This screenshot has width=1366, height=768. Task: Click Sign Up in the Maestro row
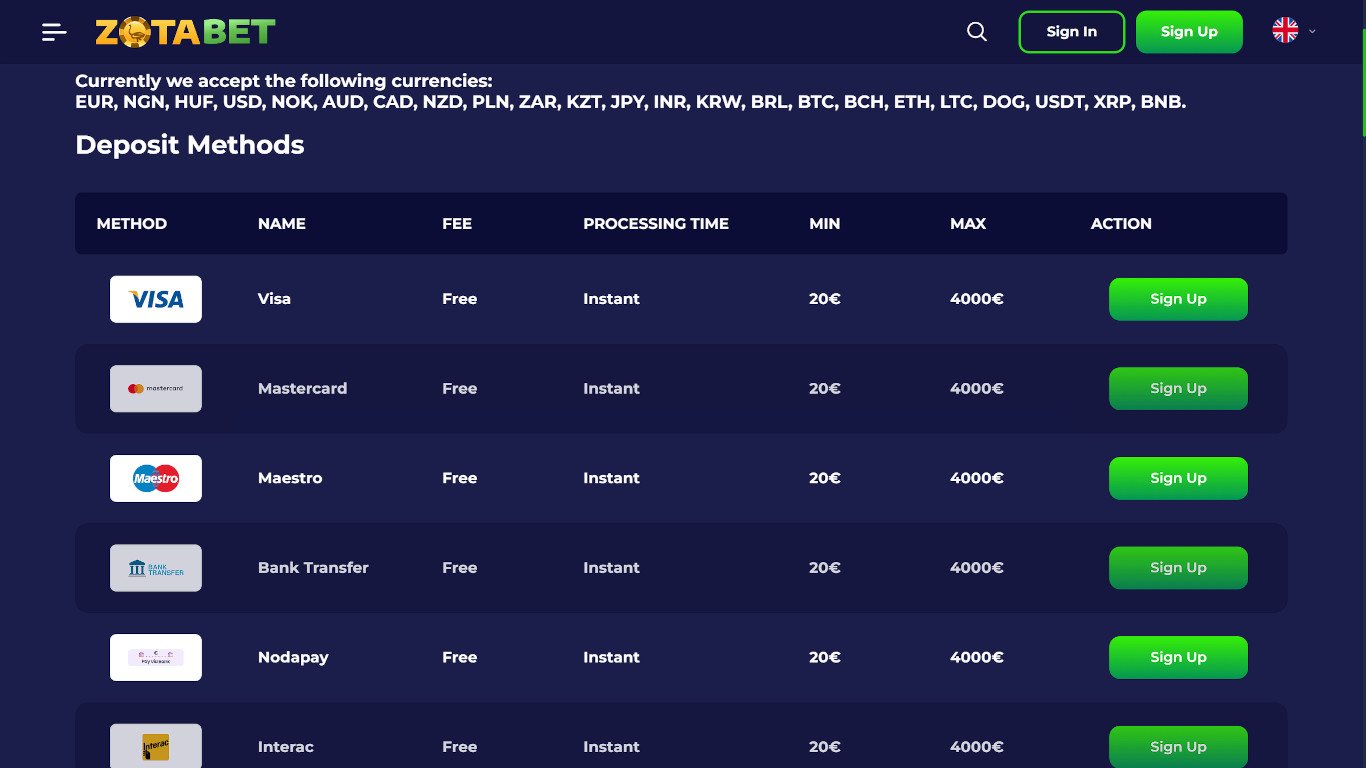(1178, 478)
